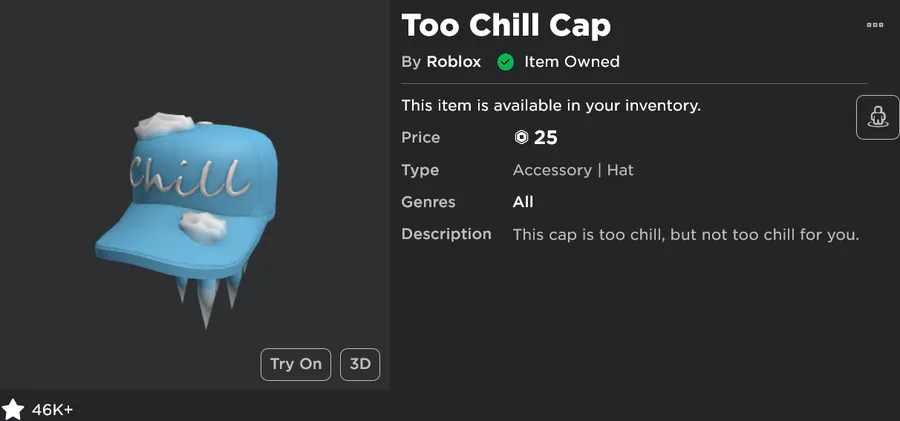The width and height of the screenshot is (900, 421).
Task: Click the Price label
Action: [420, 138]
